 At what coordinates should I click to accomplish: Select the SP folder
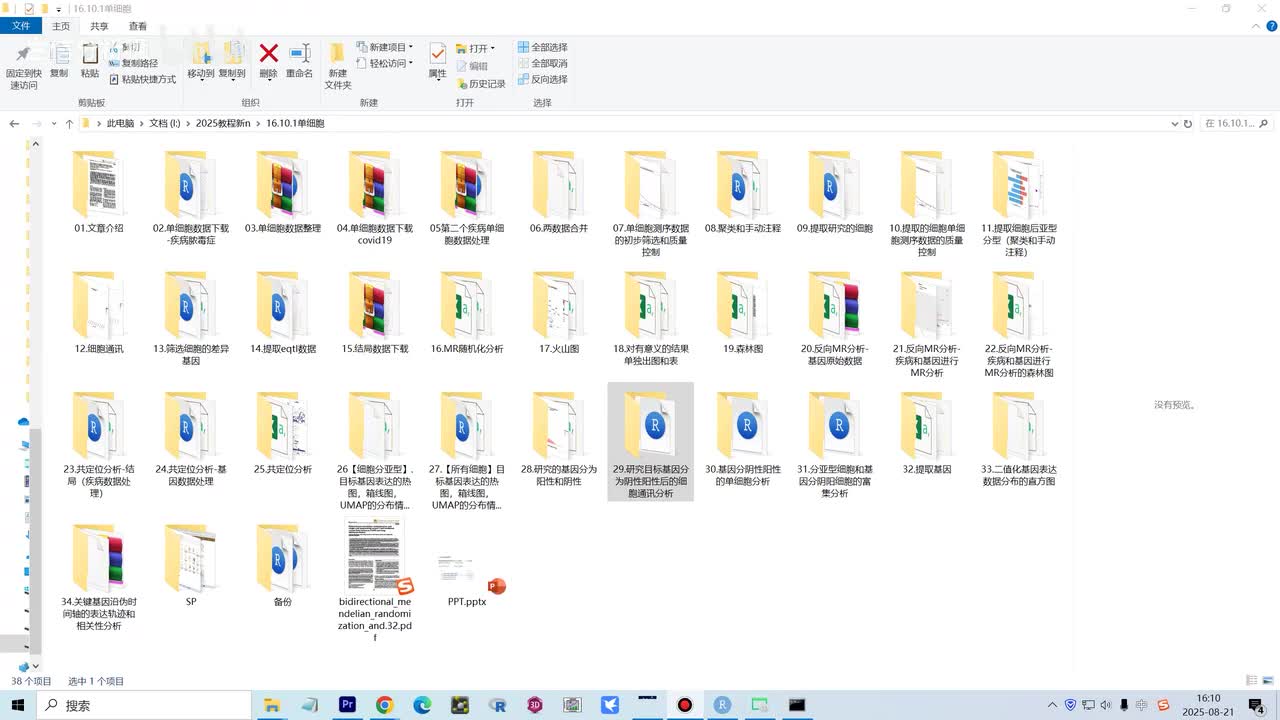[191, 565]
